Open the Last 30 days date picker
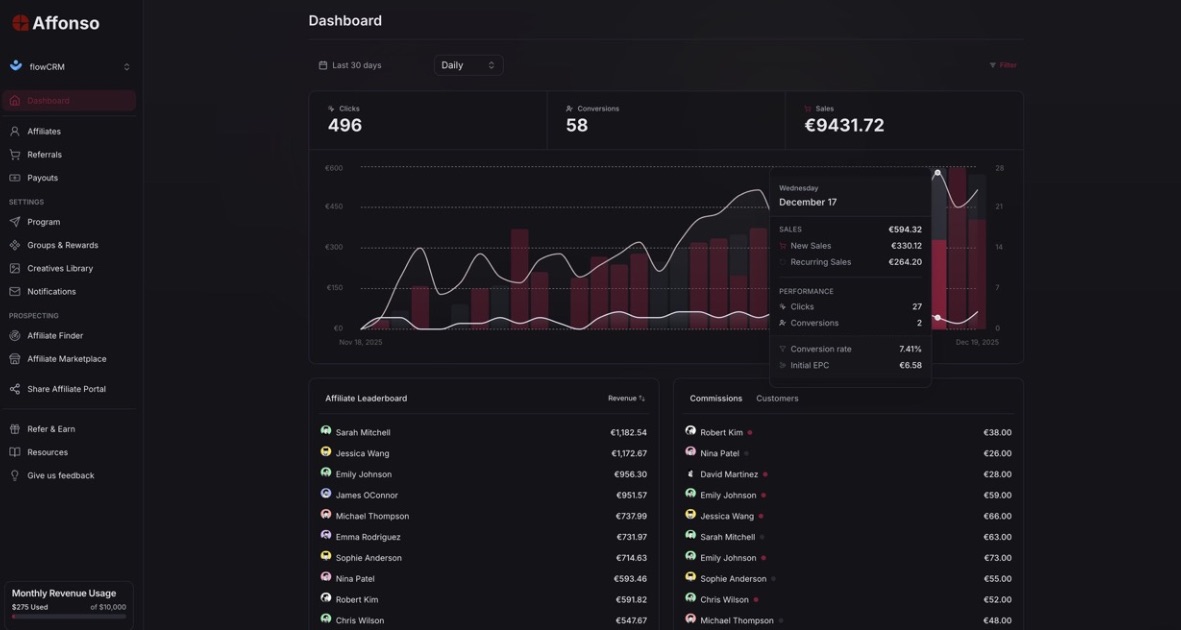 coord(350,65)
